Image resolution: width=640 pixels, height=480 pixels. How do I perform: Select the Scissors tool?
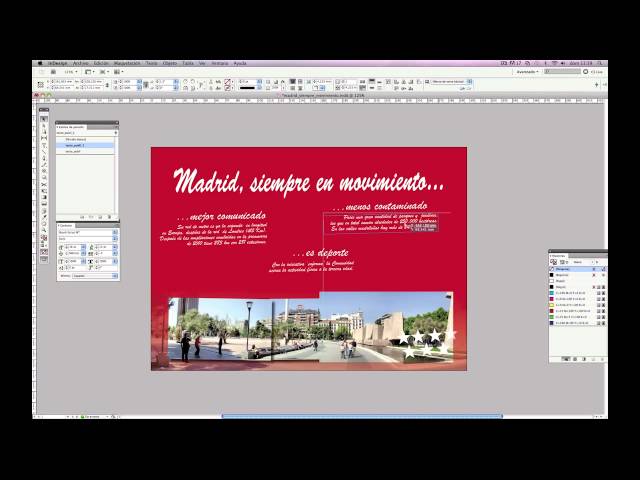tap(44, 184)
